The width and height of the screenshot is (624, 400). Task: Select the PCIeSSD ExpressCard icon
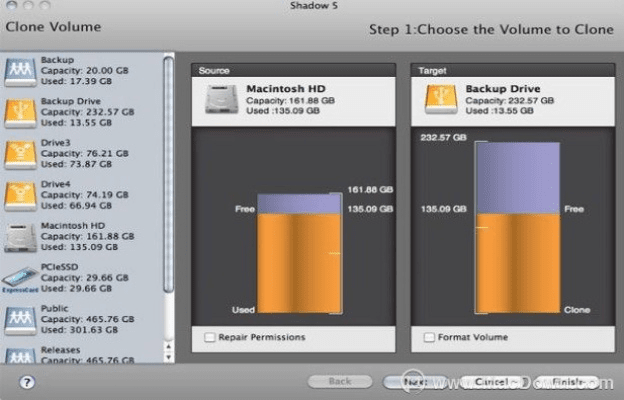pyautogui.click(x=21, y=277)
